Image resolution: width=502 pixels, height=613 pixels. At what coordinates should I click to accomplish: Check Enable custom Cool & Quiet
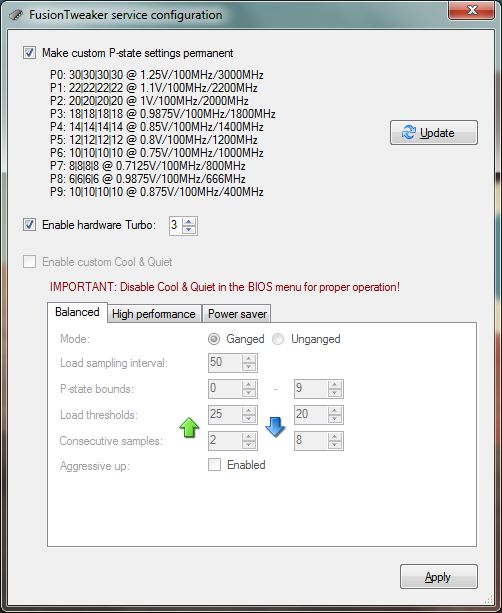pos(29,262)
